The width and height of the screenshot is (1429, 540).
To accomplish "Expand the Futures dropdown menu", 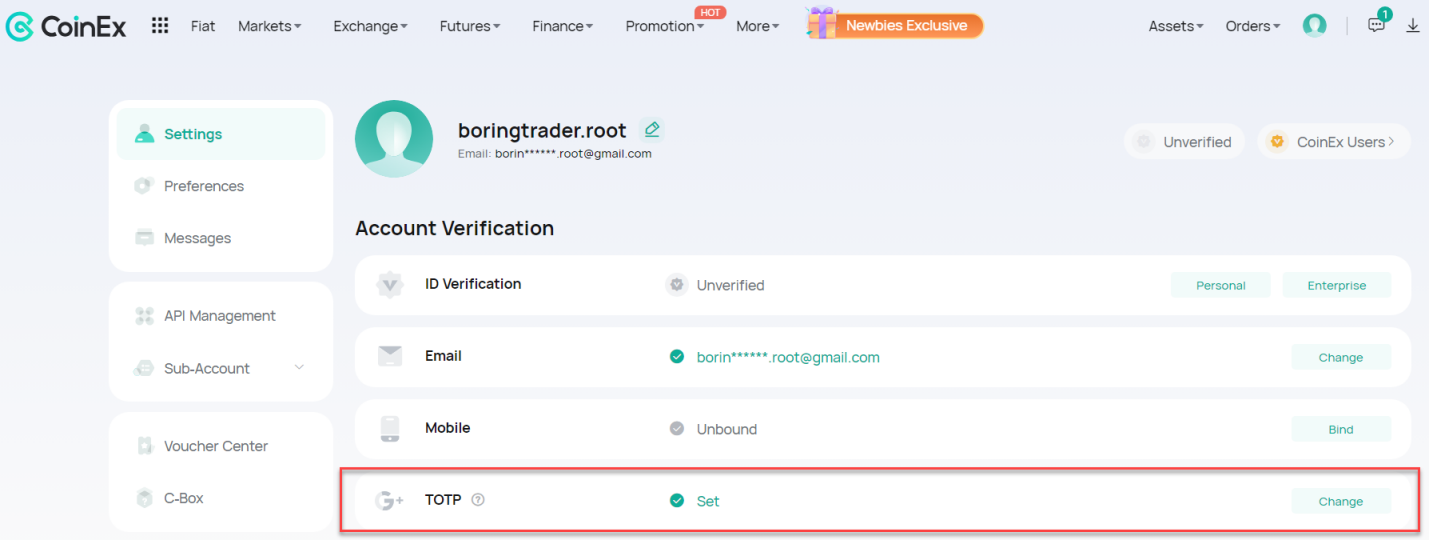I will tap(470, 26).
